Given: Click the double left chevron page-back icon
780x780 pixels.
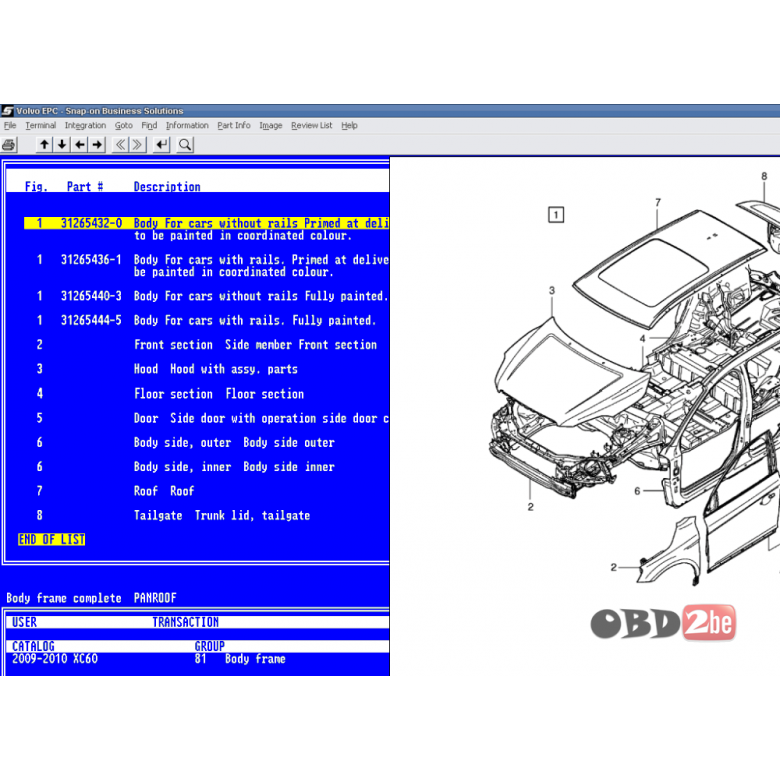Looking at the screenshot, I should point(120,145).
